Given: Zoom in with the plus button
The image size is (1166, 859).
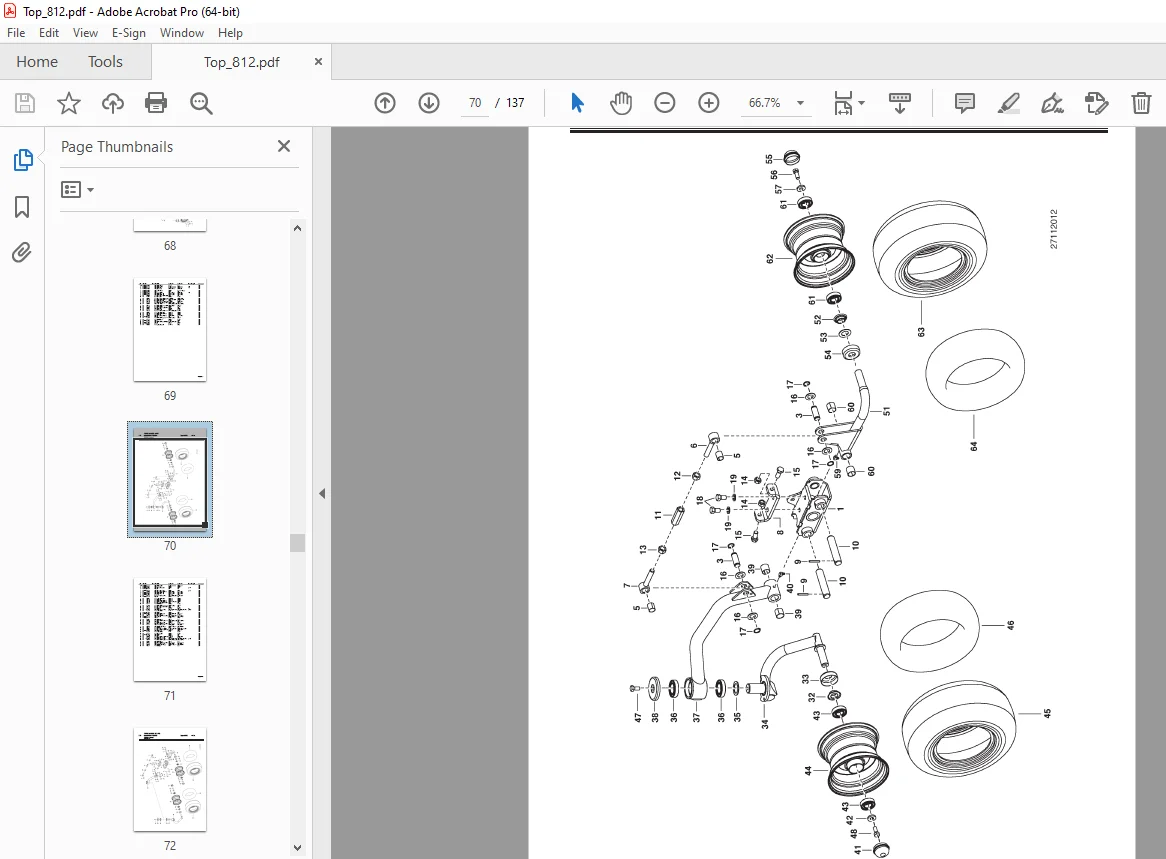Looking at the screenshot, I should (x=709, y=103).
